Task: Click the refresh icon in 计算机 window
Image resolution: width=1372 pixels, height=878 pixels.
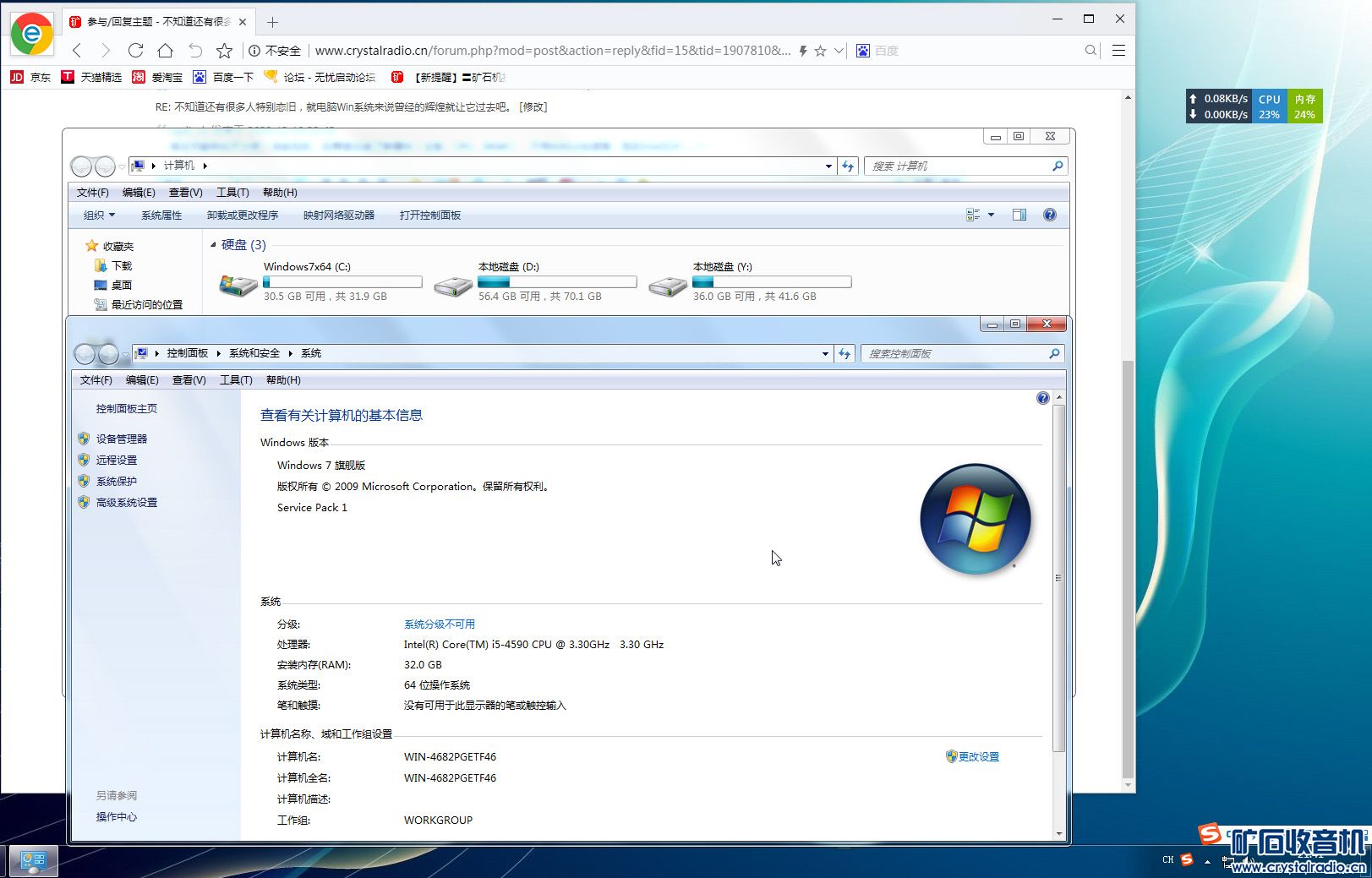Action: [x=849, y=166]
